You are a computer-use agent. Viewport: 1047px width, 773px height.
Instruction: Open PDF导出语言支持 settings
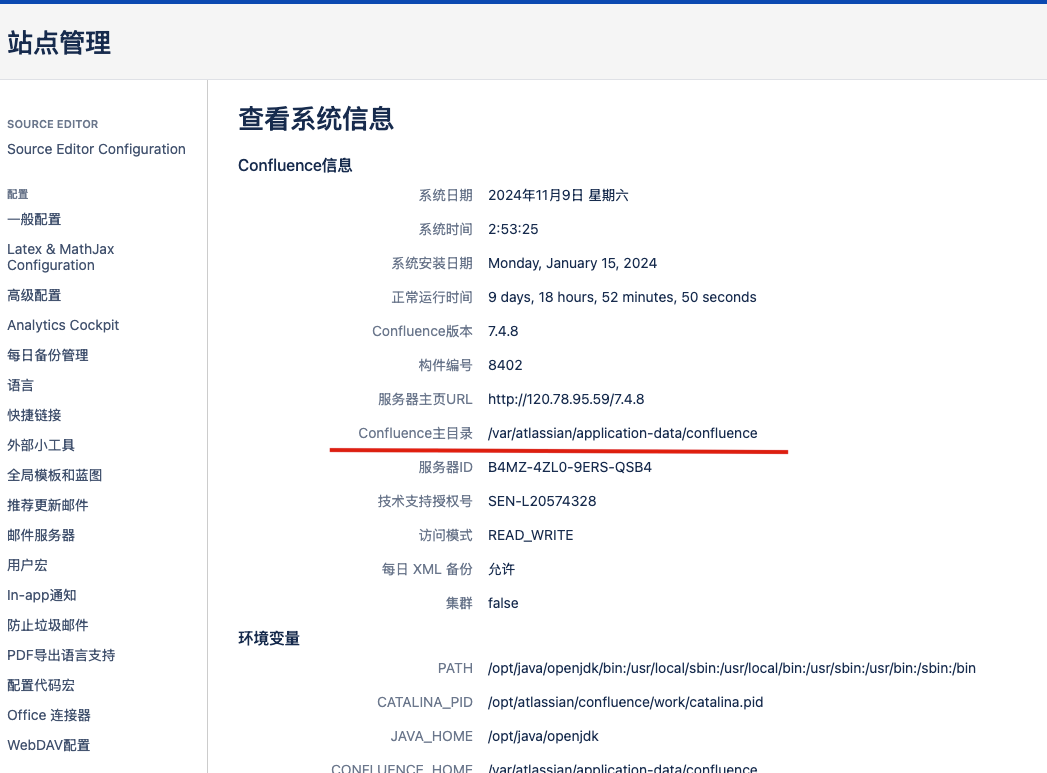coord(61,656)
